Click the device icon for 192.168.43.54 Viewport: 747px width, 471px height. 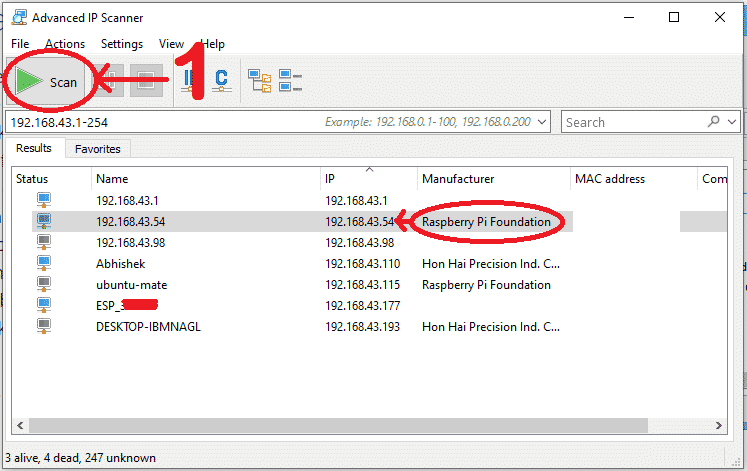coord(44,221)
